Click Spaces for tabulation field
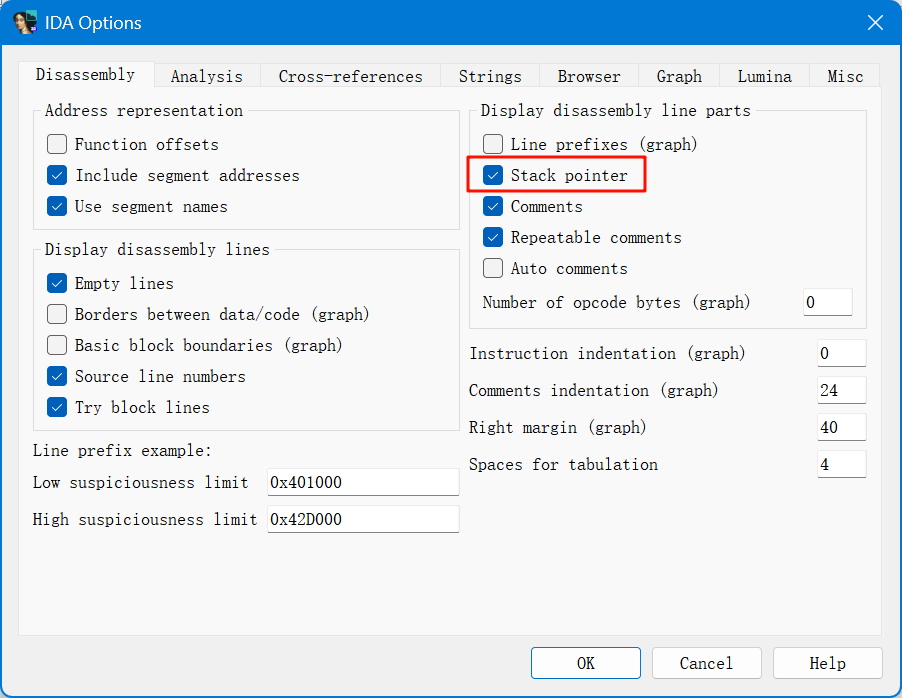 842,464
